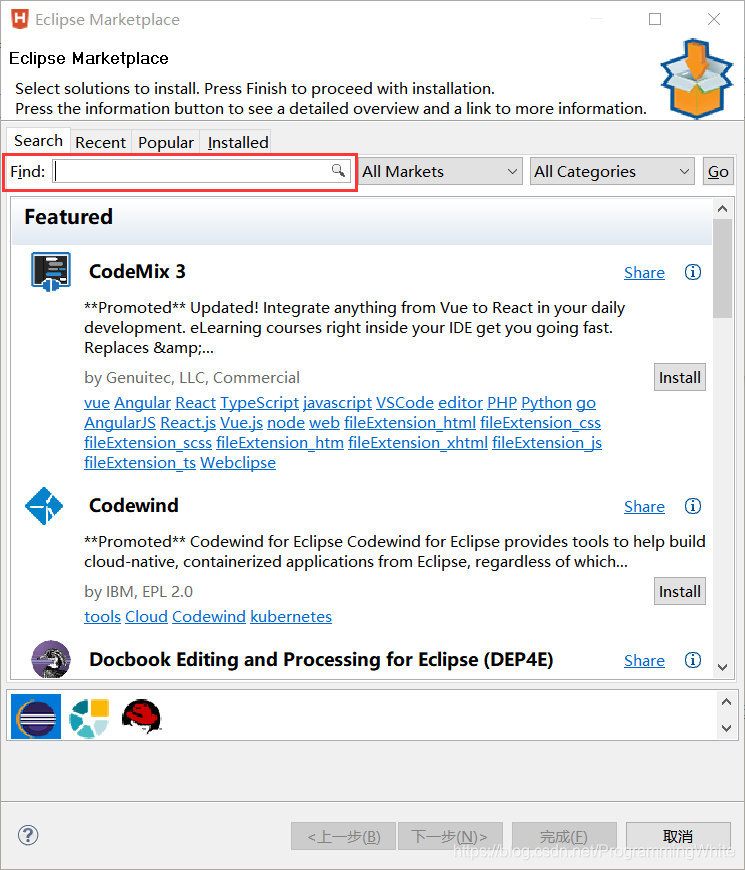
Task: Click the Docbook Editing and Processing title
Action: [x=321, y=659]
